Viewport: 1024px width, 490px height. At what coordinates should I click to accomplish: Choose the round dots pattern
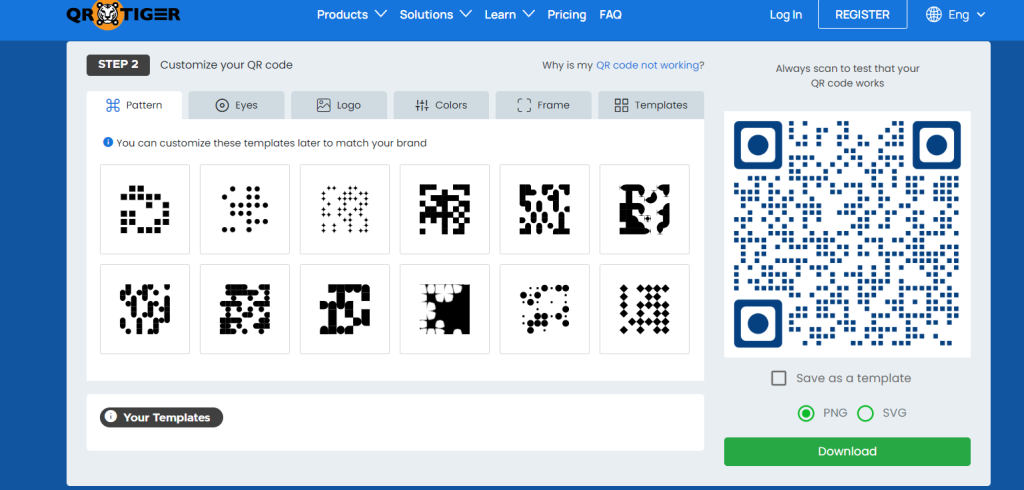[x=245, y=209]
